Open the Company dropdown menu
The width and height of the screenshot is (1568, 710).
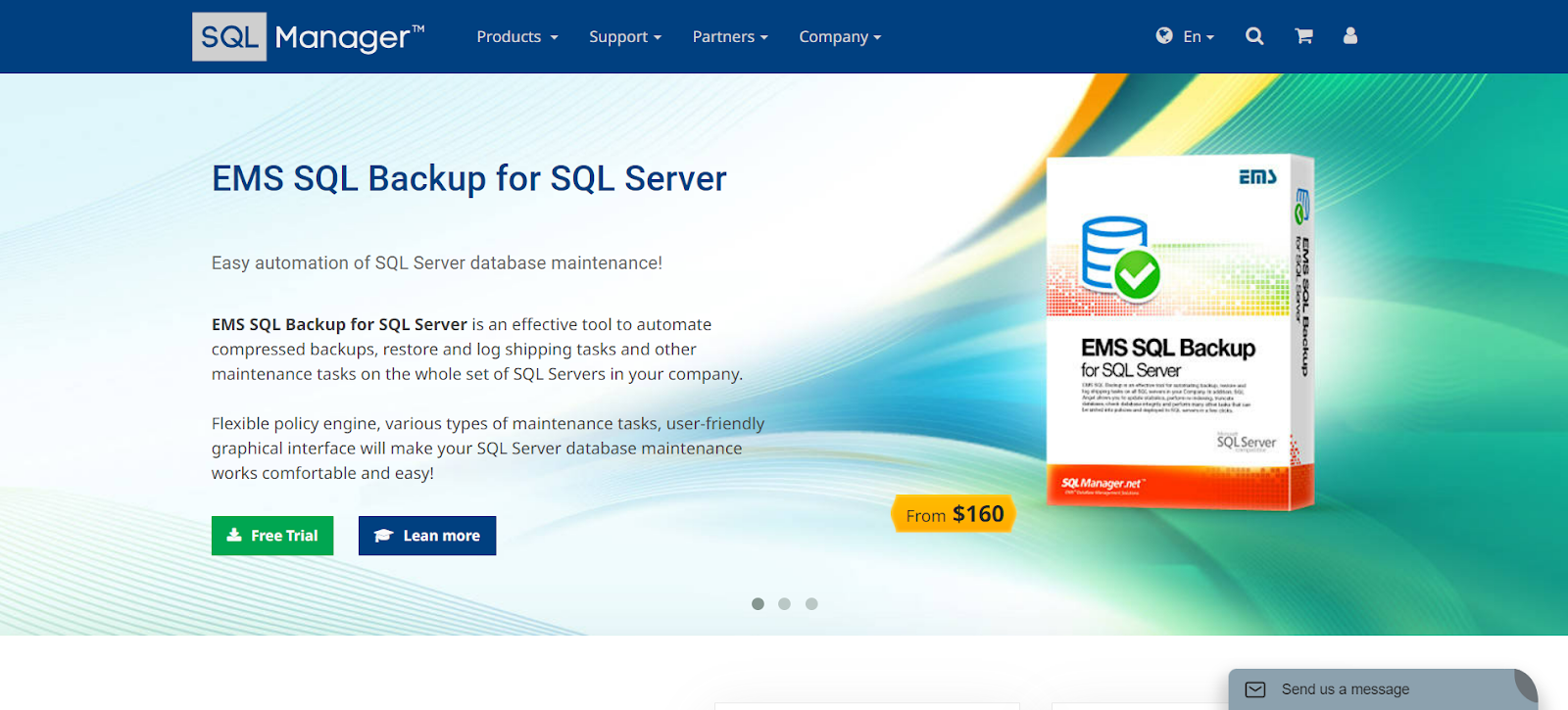840,37
